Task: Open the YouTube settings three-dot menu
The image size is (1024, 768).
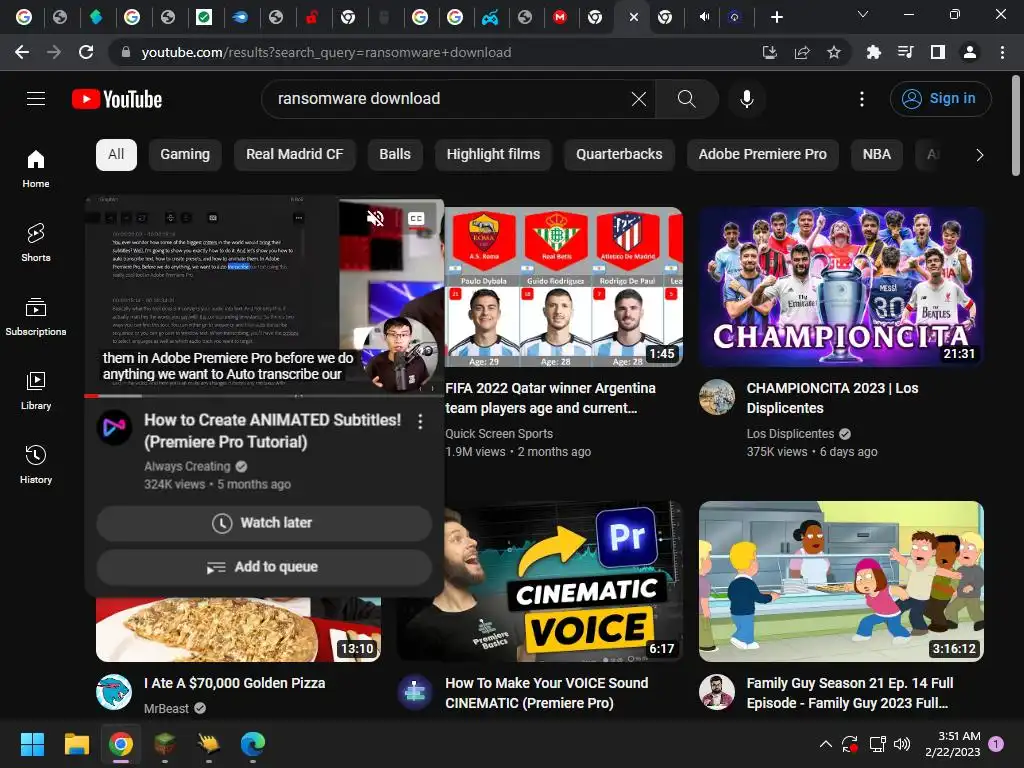Action: click(x=862, y=99)
